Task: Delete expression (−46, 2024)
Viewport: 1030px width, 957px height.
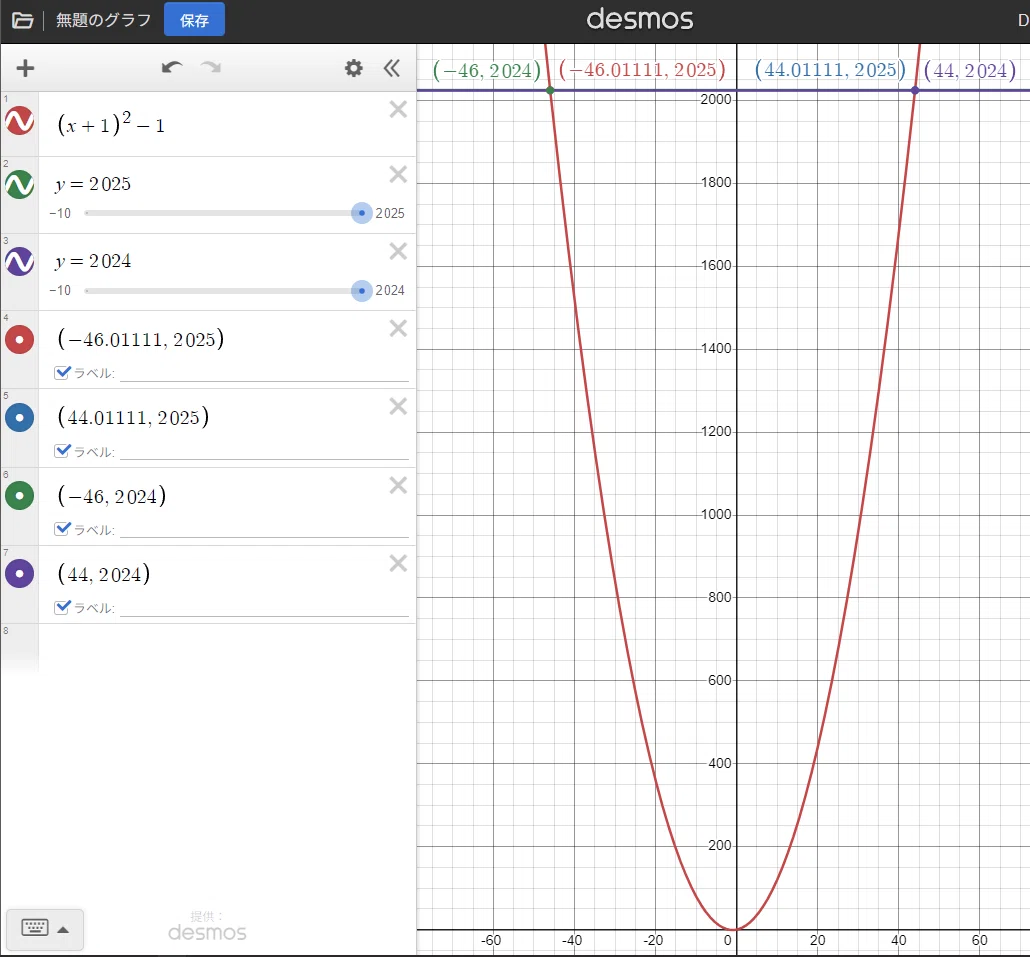Action: tap(398, 485)
